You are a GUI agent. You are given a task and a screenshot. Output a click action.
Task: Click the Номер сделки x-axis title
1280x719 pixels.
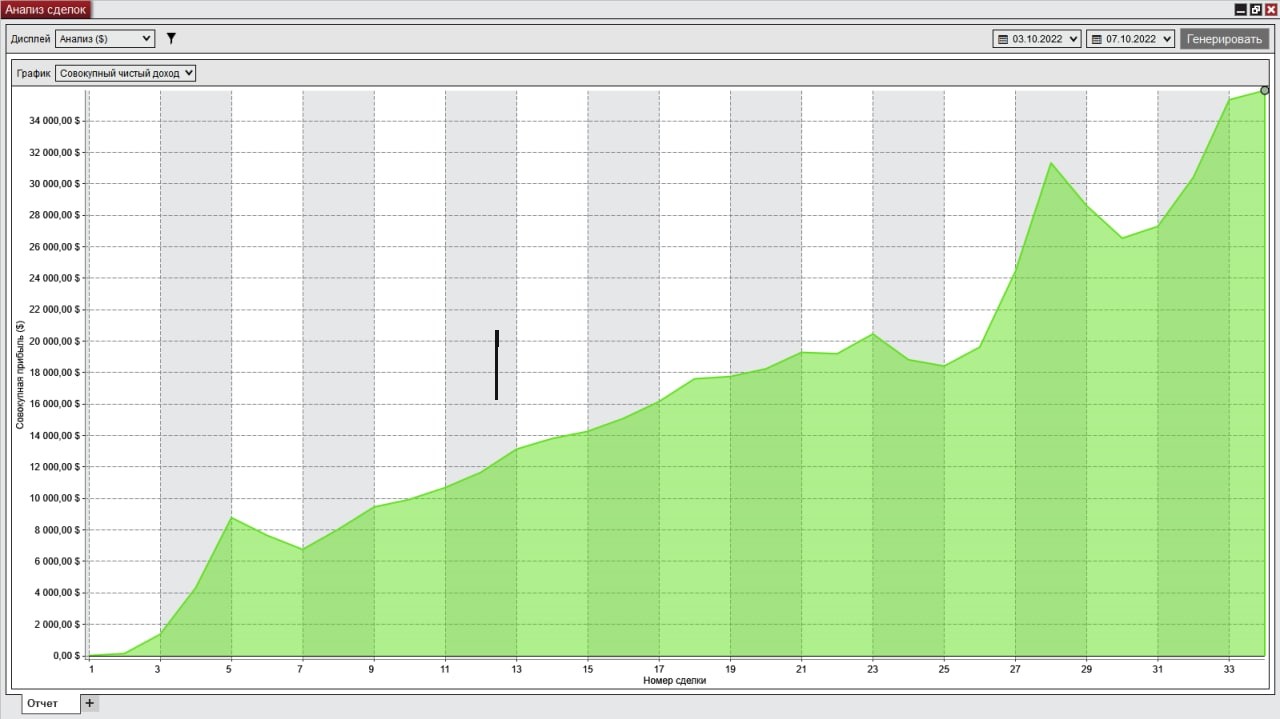tap(676, 681)
